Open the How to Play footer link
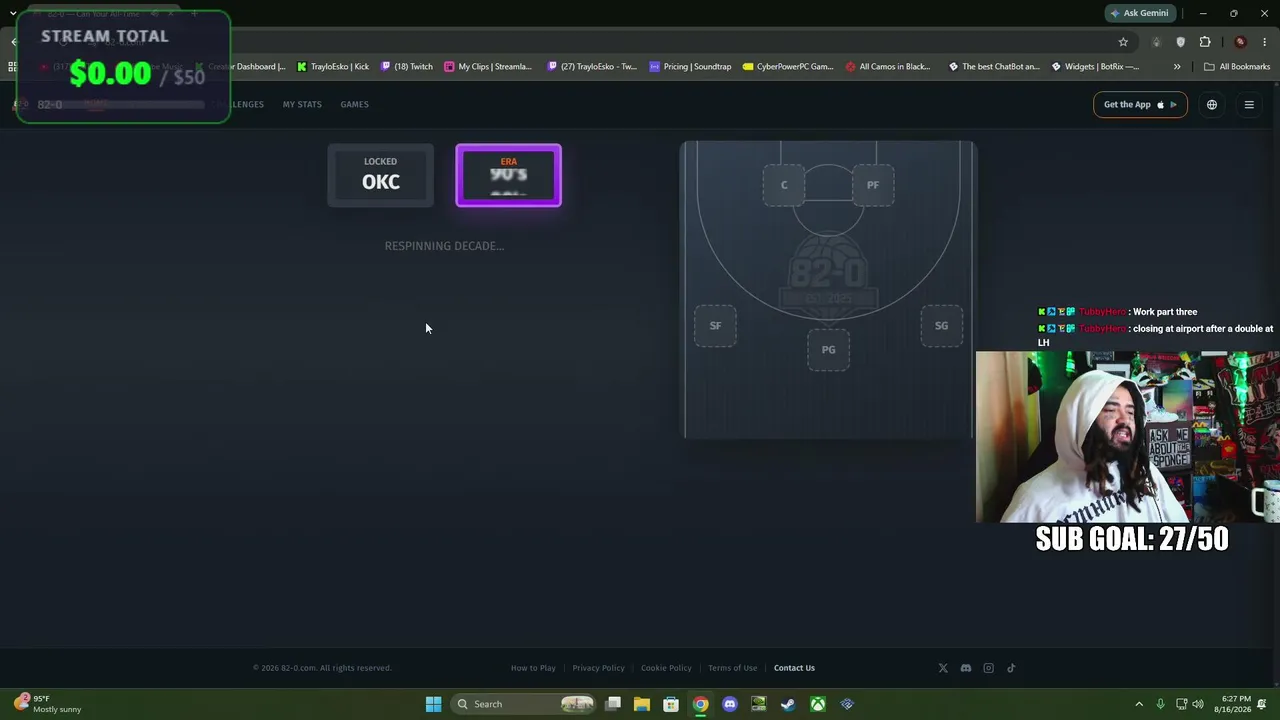 pos(533,668)
